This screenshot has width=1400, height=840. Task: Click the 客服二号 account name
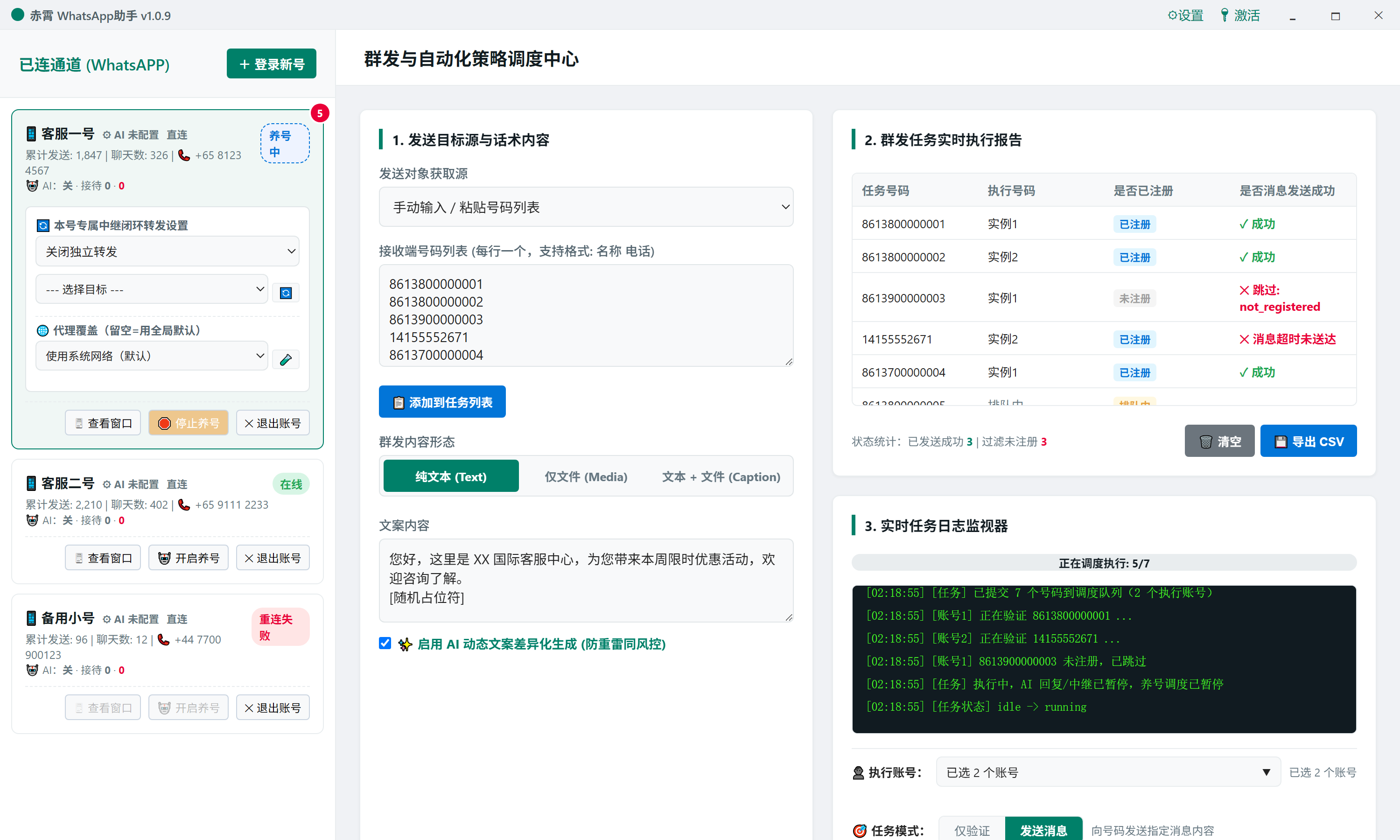point(67,483)
